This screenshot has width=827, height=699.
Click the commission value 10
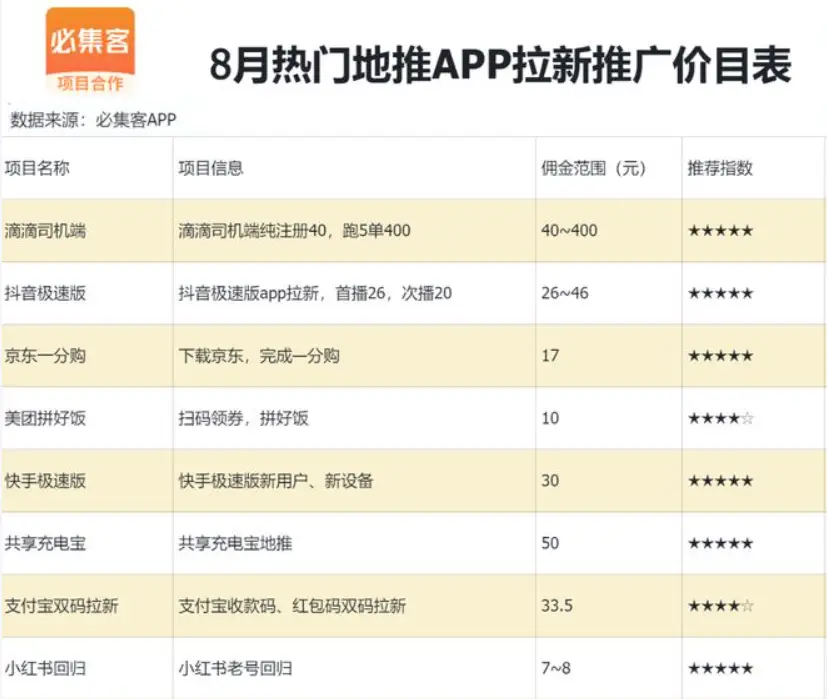pyautogui.click(x=550, y=418)
